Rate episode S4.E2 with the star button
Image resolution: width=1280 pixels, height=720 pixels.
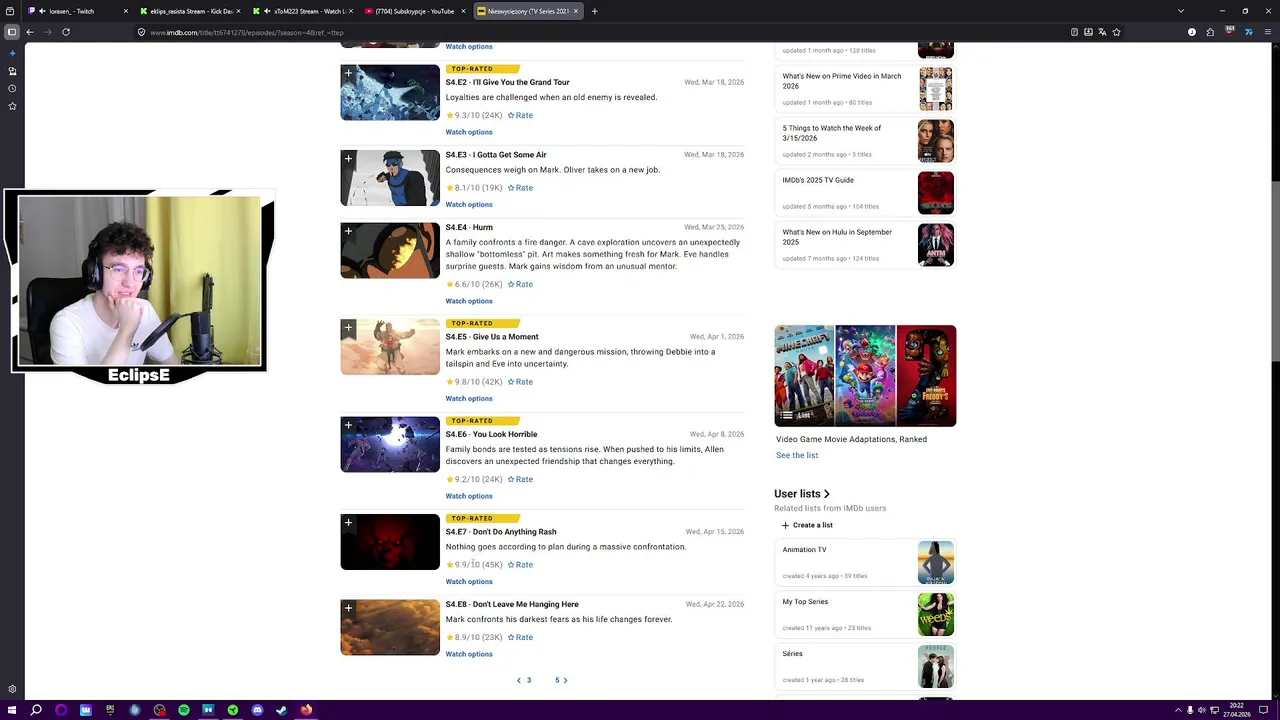520,115
